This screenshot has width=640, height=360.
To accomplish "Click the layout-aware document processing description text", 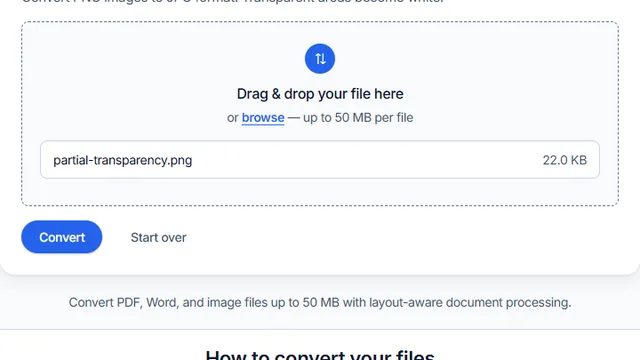I will (320, 302).
